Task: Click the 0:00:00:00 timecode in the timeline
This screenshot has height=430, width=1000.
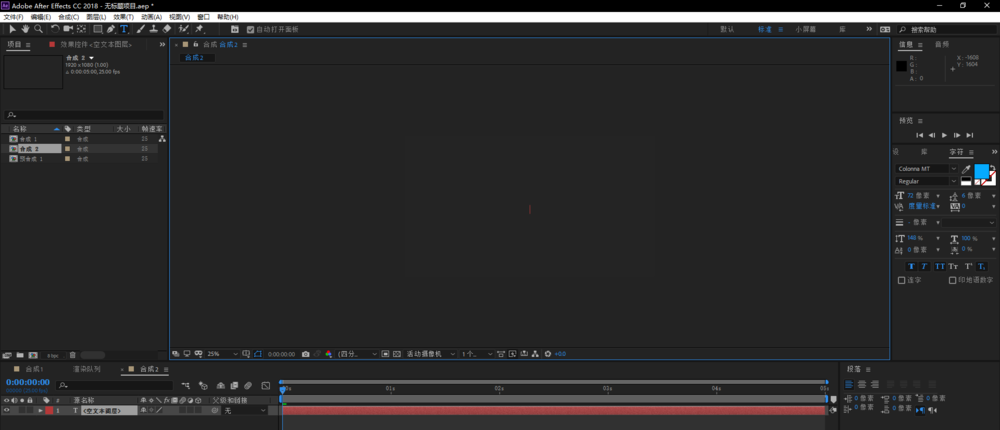Action: pyautogui.click(x=27, y=382)
